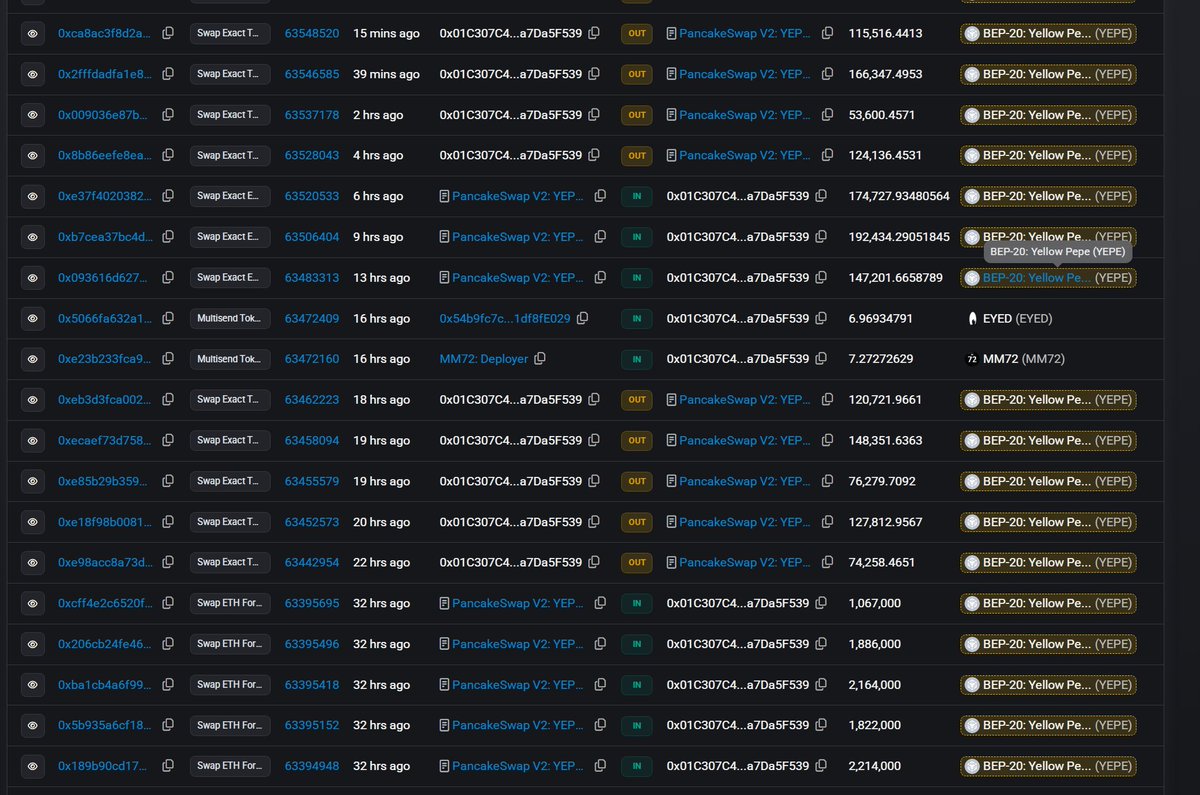
Task: Copy the sender address in block 63548520 row
Action: tap(594, 33)
